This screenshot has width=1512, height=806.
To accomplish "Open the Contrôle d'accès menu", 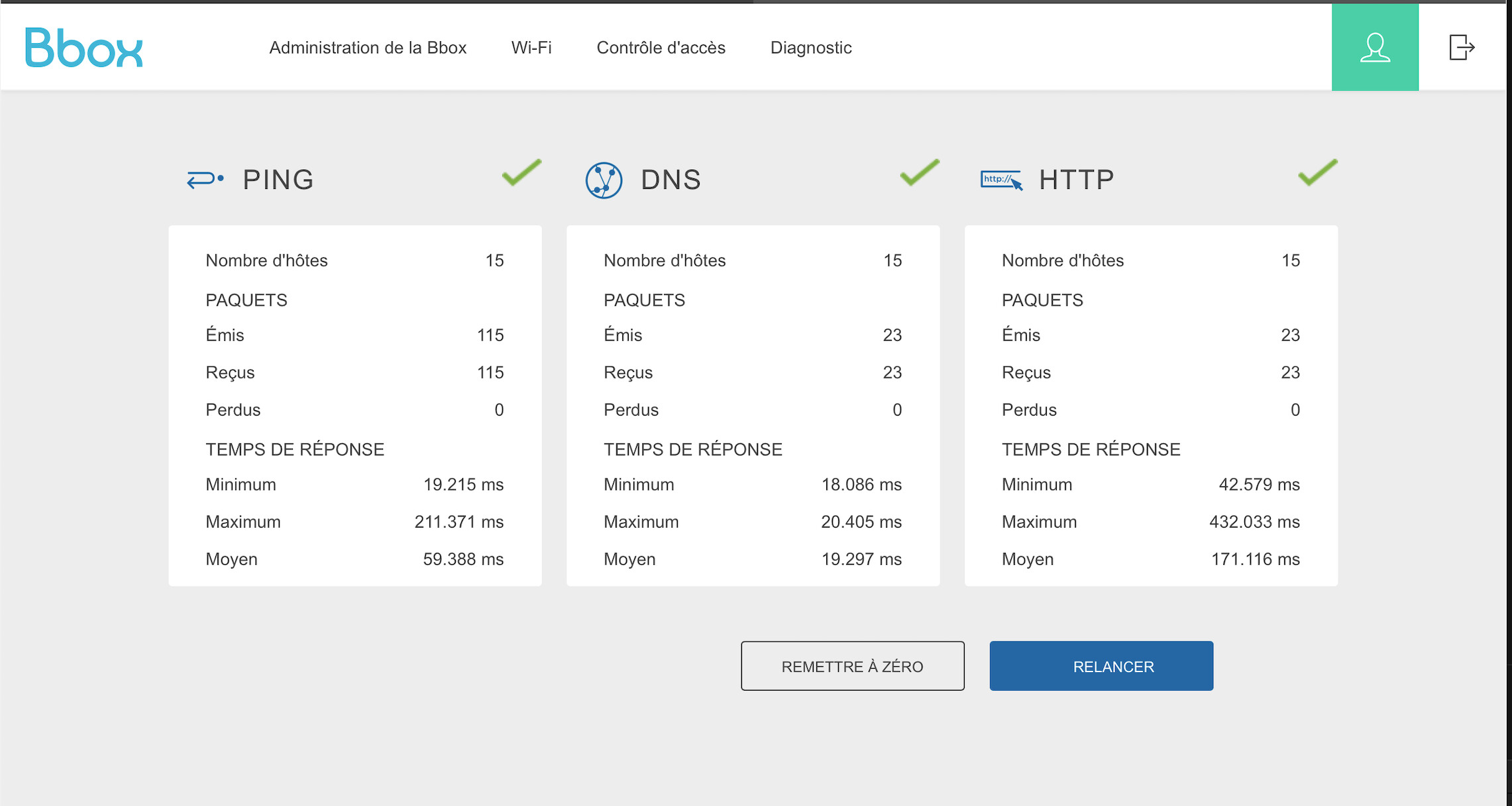I will pyautogui.click(x=661, y=48).
